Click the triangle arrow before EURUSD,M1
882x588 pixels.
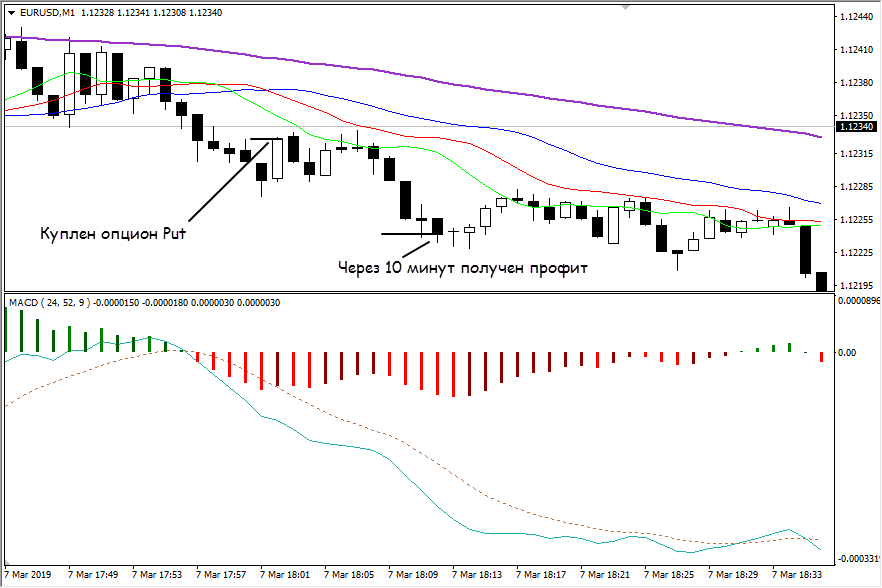(x=11, y=13)
